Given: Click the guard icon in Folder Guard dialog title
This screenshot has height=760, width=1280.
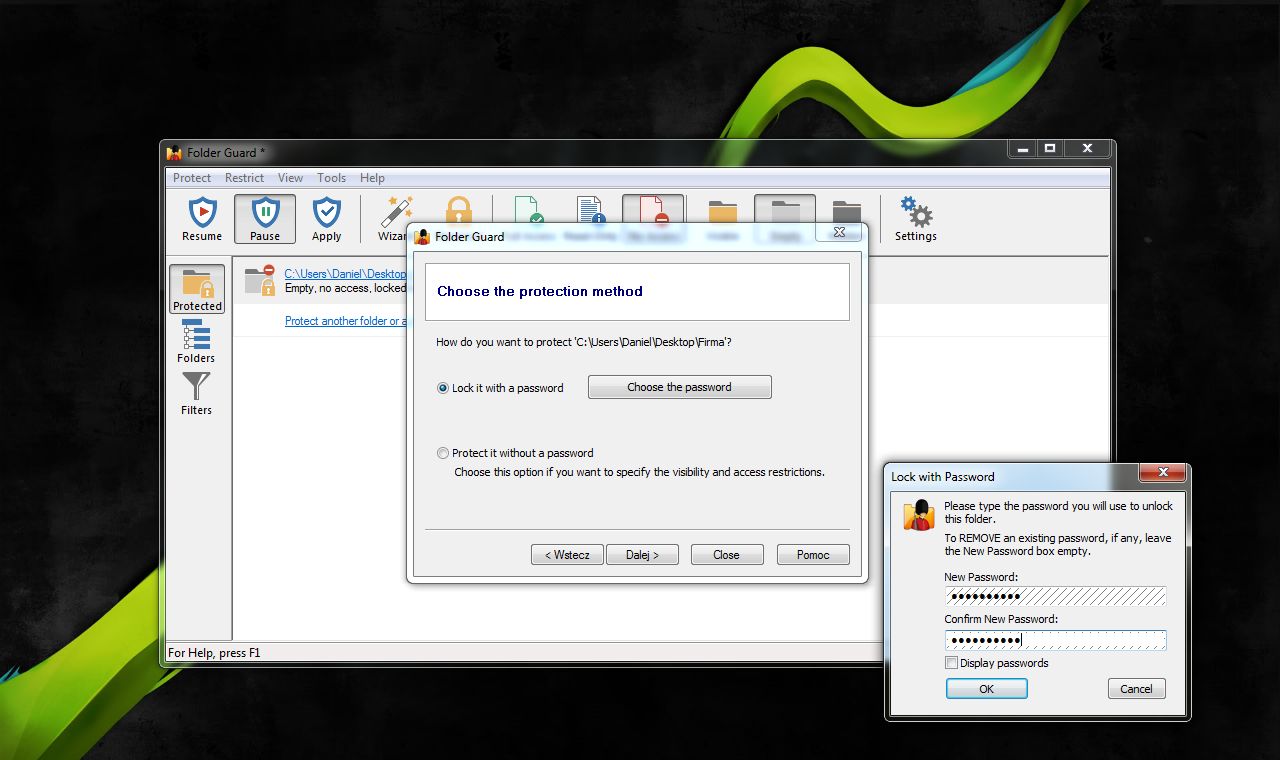Looking at the screenshot, I should (x=422, y=237).
